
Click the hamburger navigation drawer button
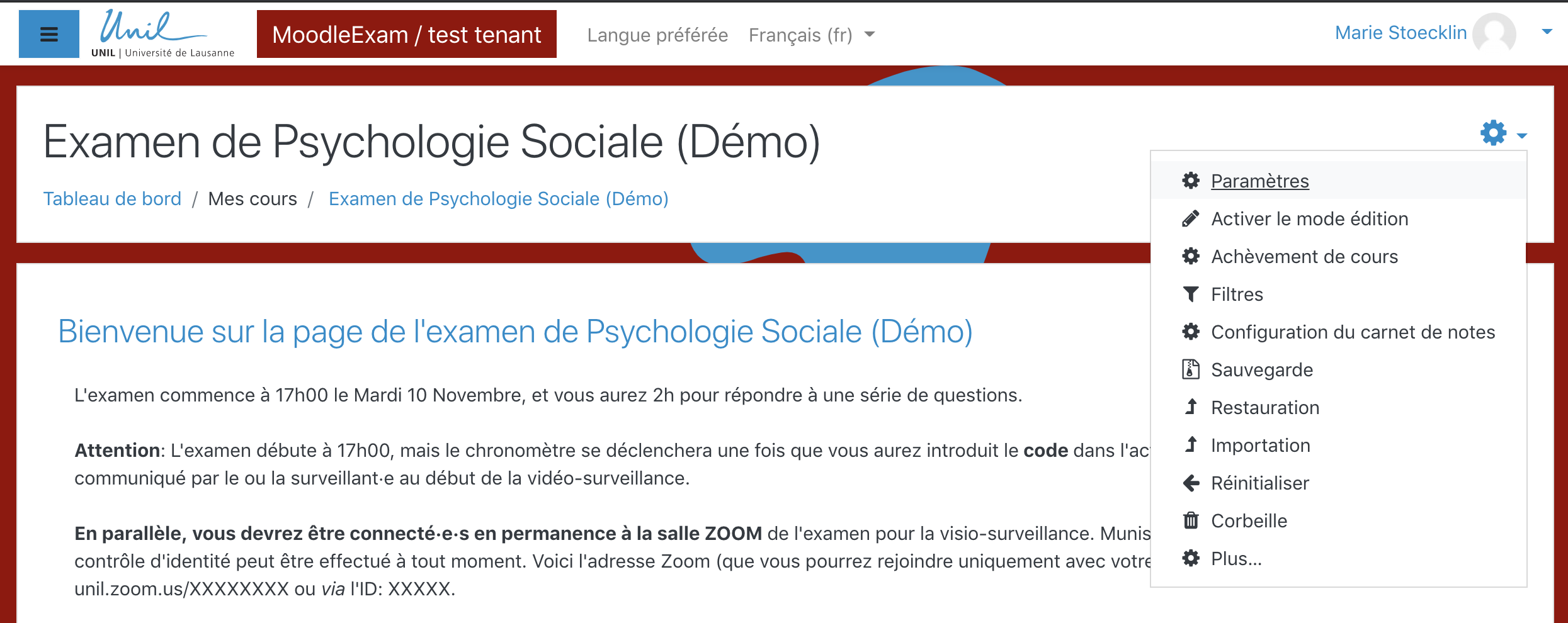click(x=49, y=34)
